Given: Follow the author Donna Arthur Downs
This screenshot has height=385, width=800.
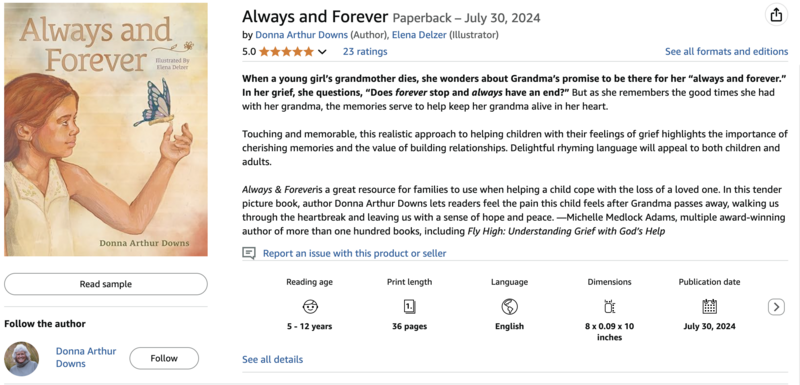Looking at the screenshot, I should (164, 358).
